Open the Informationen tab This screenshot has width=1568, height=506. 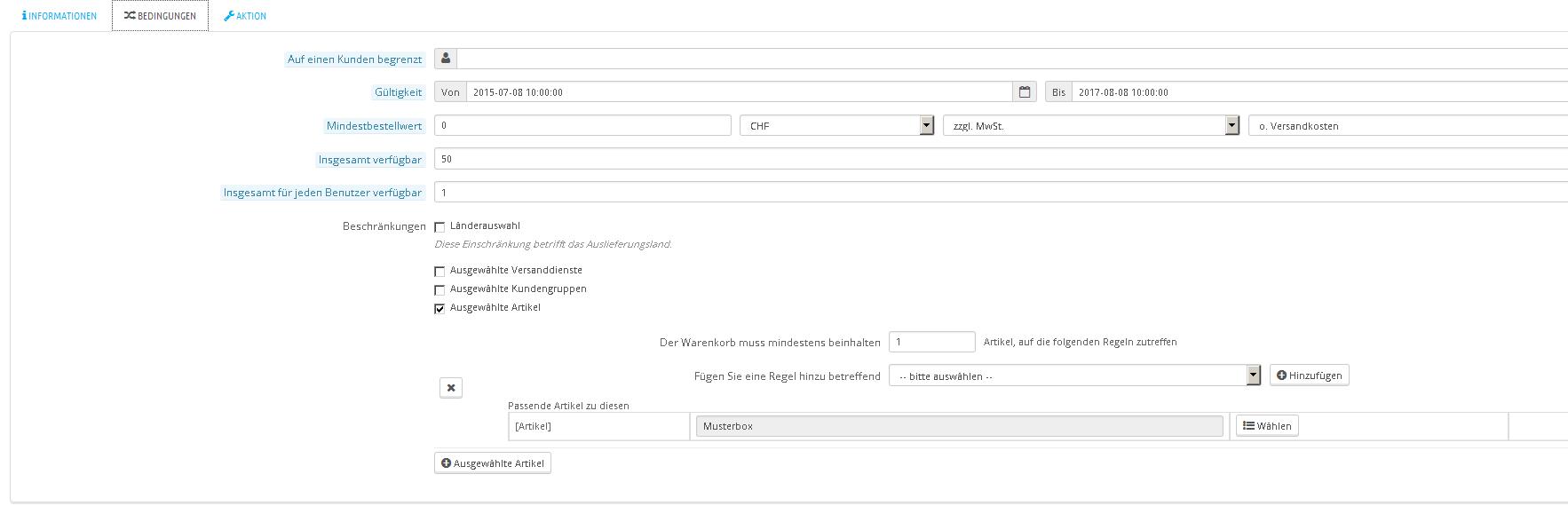click(59, 16)
